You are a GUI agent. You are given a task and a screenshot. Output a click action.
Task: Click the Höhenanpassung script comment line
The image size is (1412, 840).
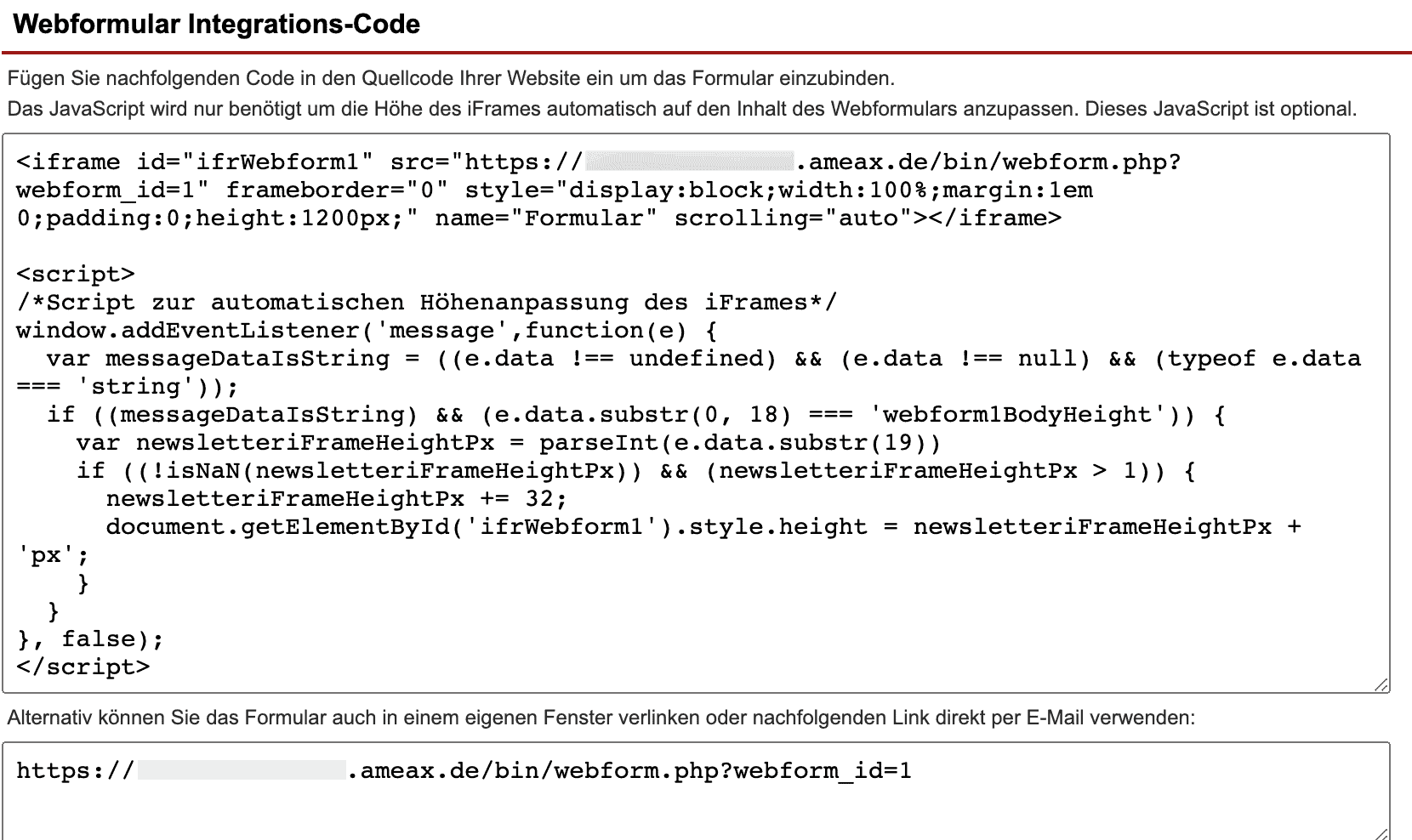pyautogui.click(x=425, y=303)
